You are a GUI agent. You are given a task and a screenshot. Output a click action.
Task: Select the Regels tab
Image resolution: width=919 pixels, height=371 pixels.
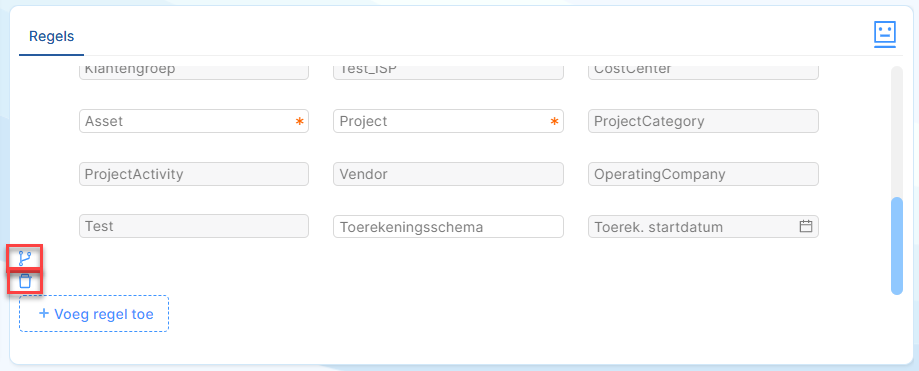click(52, 36)
